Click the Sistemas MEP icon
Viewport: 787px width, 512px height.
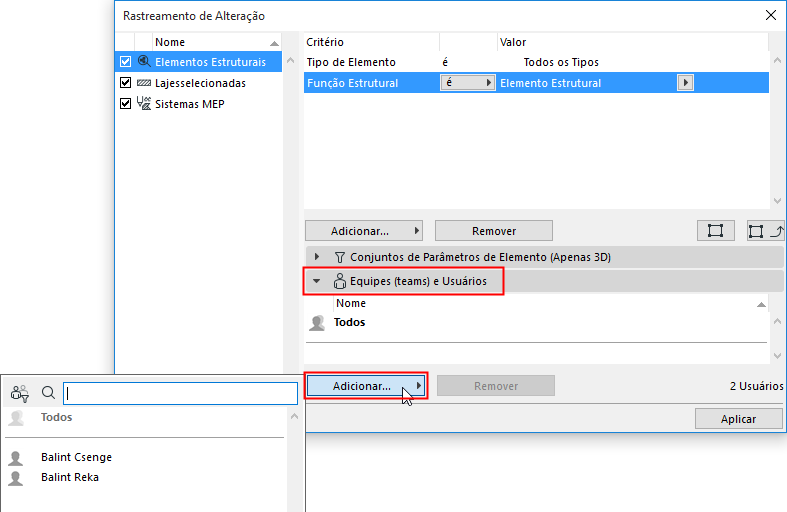[x=143, y=104]
